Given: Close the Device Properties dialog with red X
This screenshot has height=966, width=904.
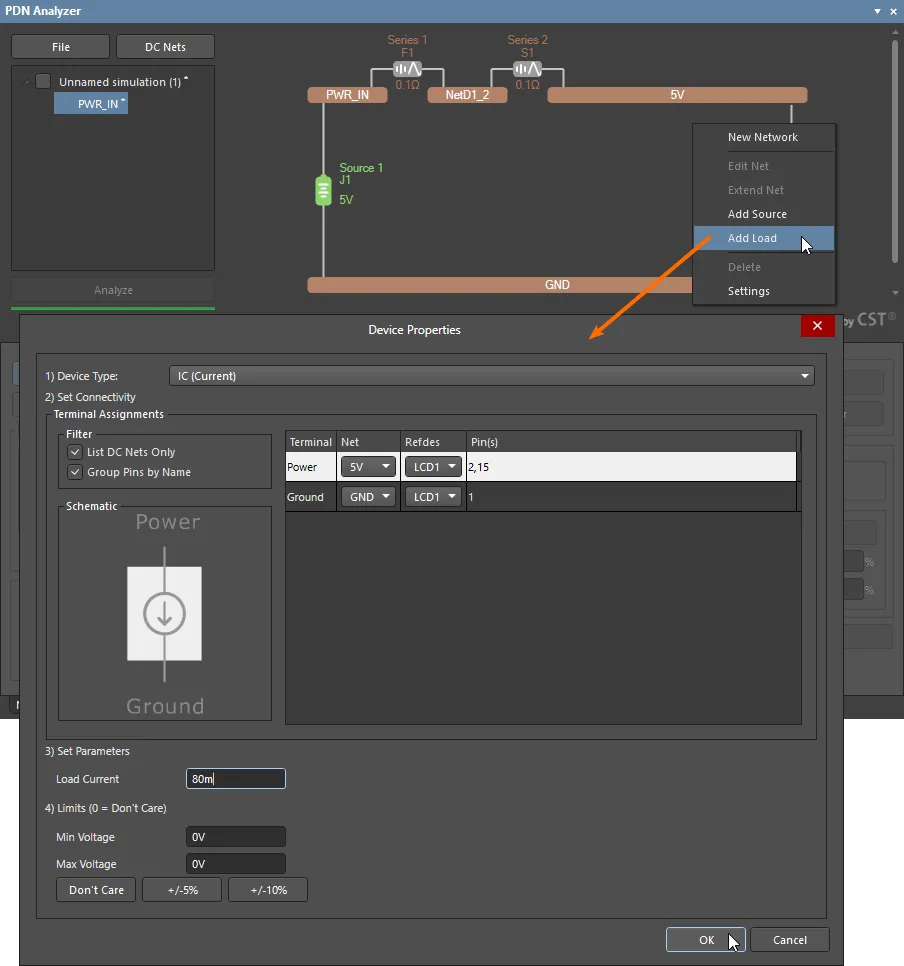Looking at the screenshot, I should (x=817, y=326).
